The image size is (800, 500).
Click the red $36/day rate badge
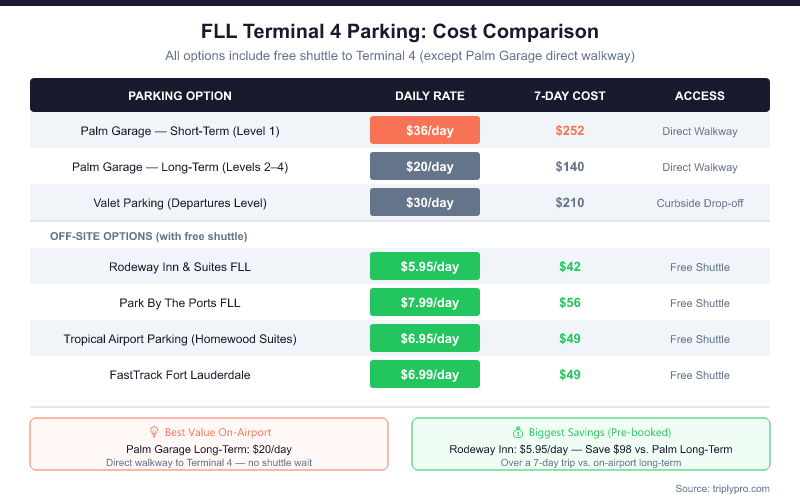point(425,130)
